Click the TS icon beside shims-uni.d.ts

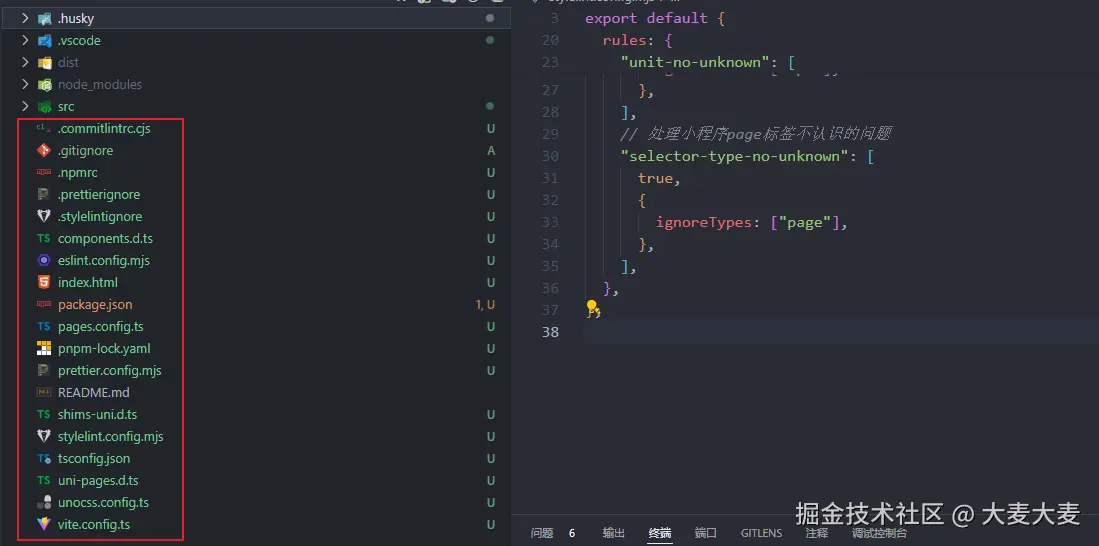[x=44, y=414]
